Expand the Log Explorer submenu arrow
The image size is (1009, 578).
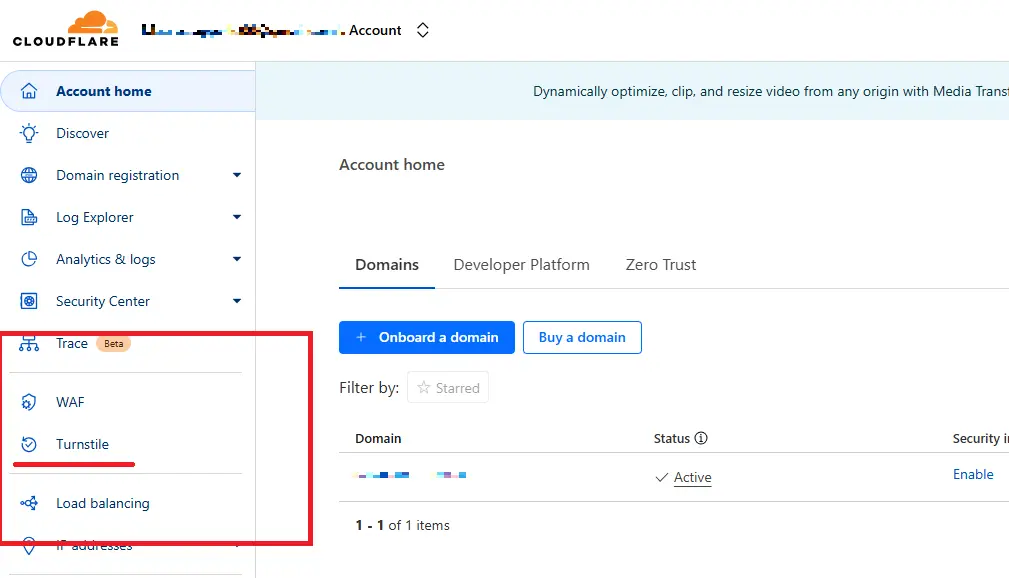tap(237, 217)
